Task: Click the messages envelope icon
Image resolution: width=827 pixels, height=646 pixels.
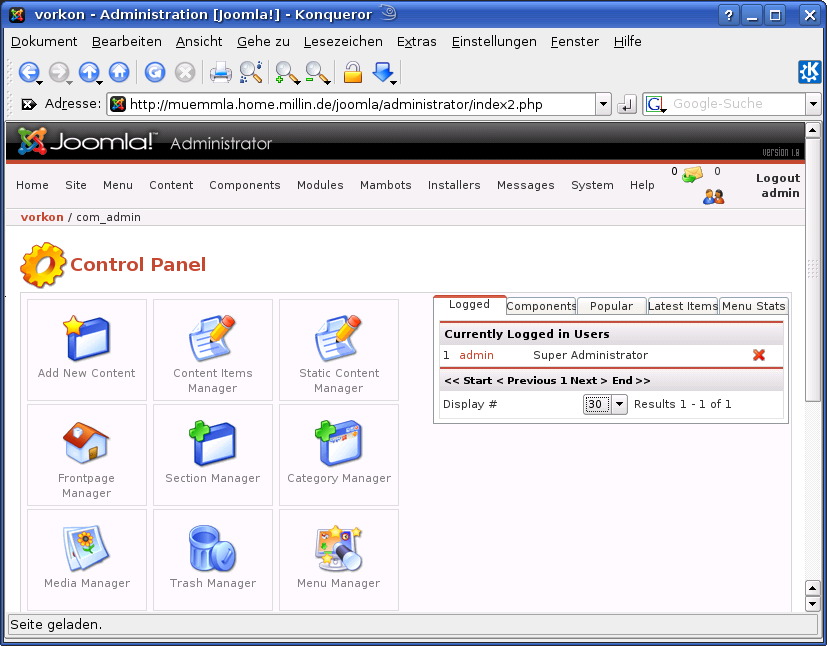Action: tap(692, 174)
